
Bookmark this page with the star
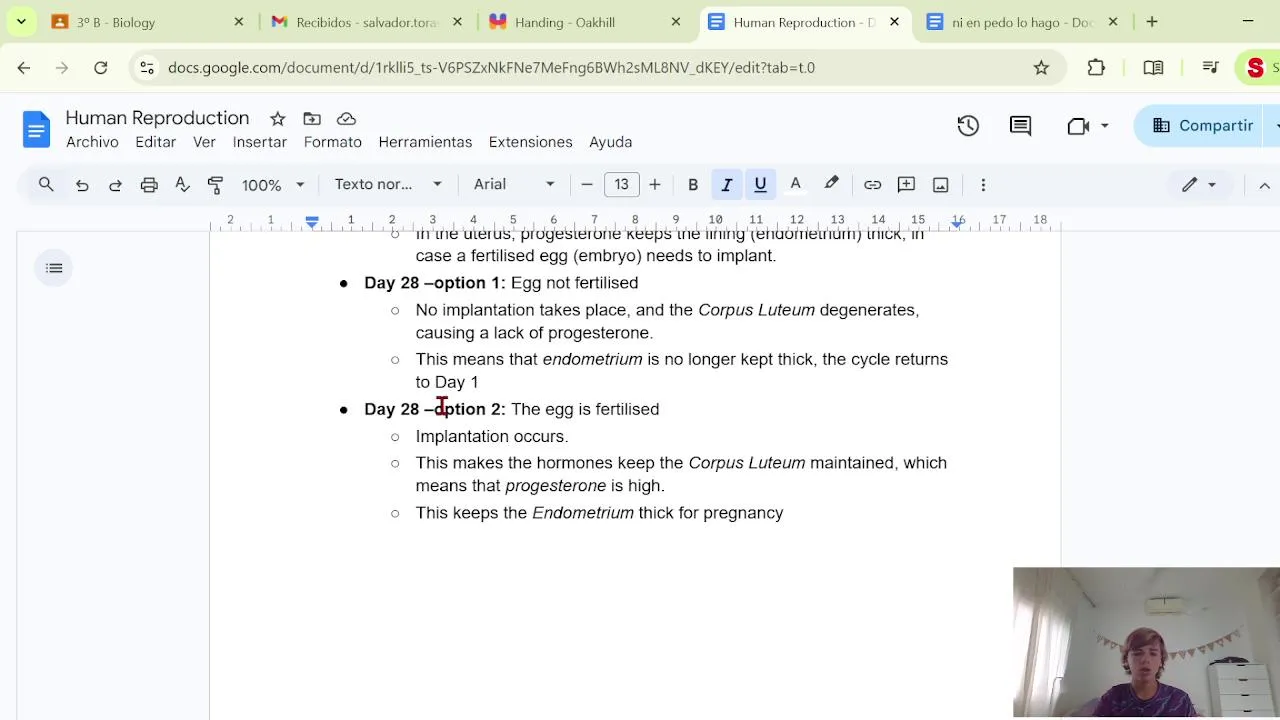[1041, 68]
